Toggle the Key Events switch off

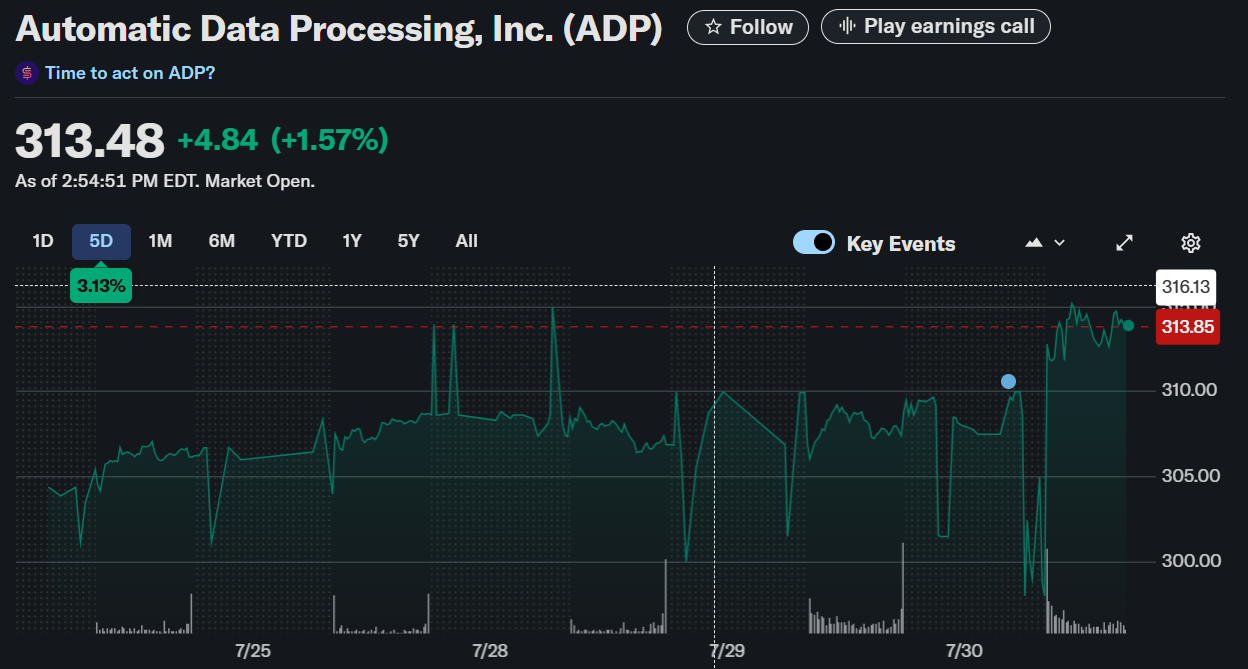click(813, 242)
